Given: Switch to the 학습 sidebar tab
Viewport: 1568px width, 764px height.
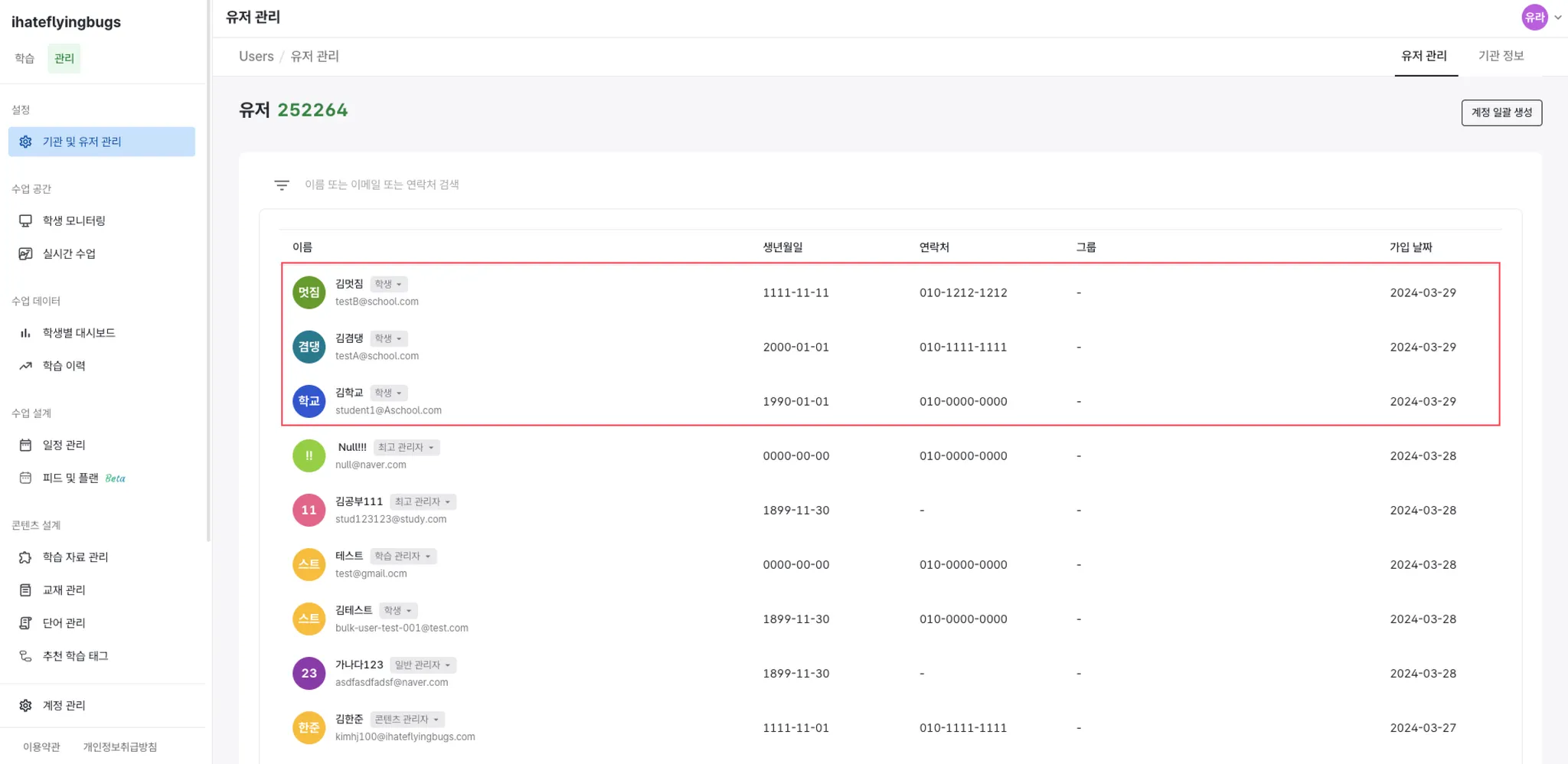Looking at the screenshot, I should (24, 58).
